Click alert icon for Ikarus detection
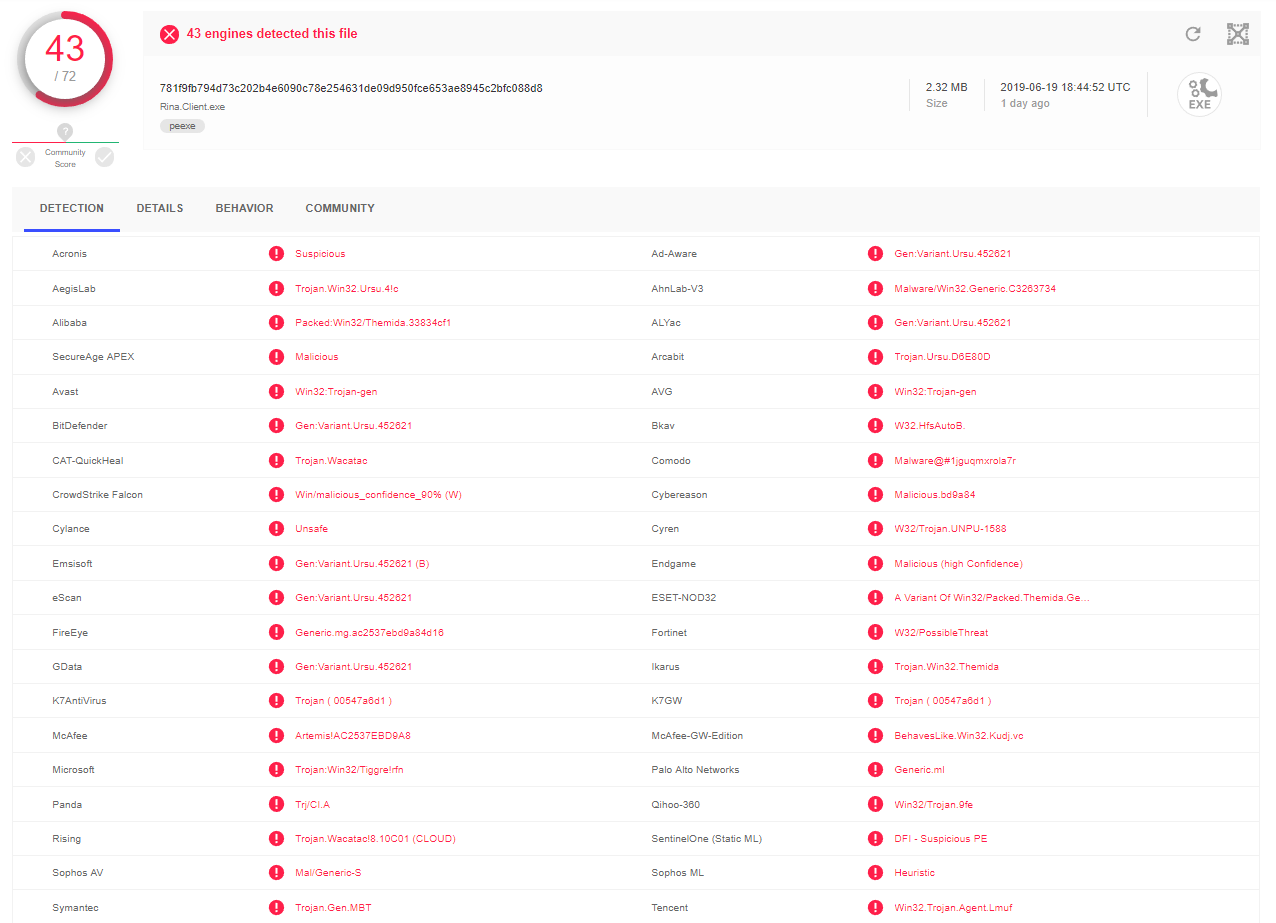Image resolution: width=1276 pixels, height=923 pixels. click(x=875, y=667)
